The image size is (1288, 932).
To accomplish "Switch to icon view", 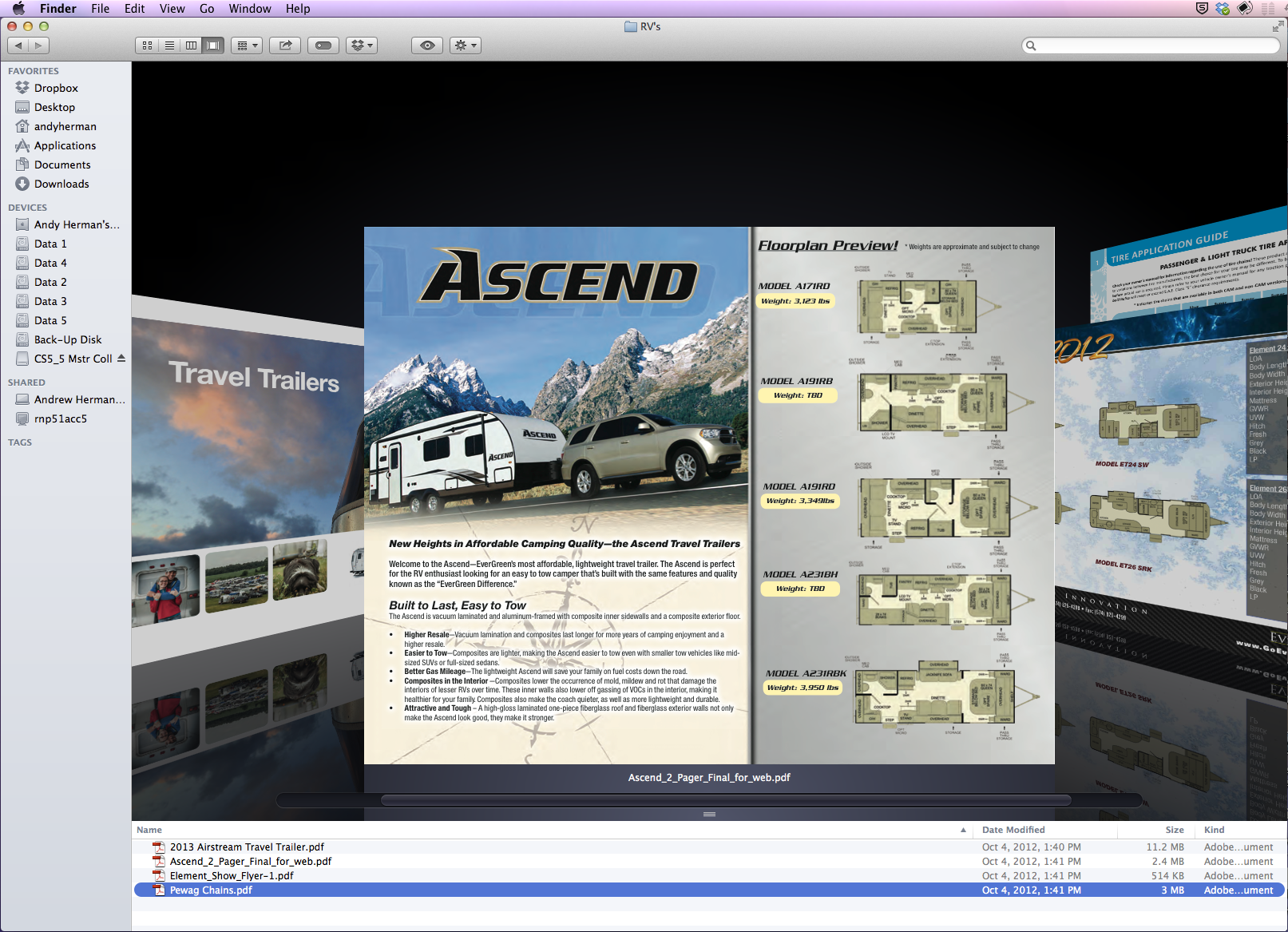I will coord(147,46).
